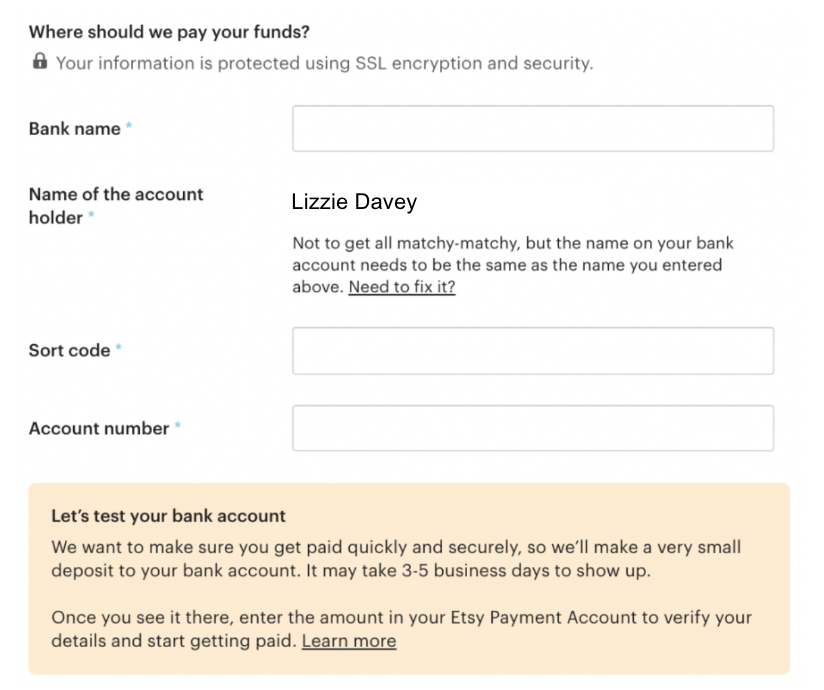Follow the 'Learn more' link
The image size is (824, 690).
348,641
